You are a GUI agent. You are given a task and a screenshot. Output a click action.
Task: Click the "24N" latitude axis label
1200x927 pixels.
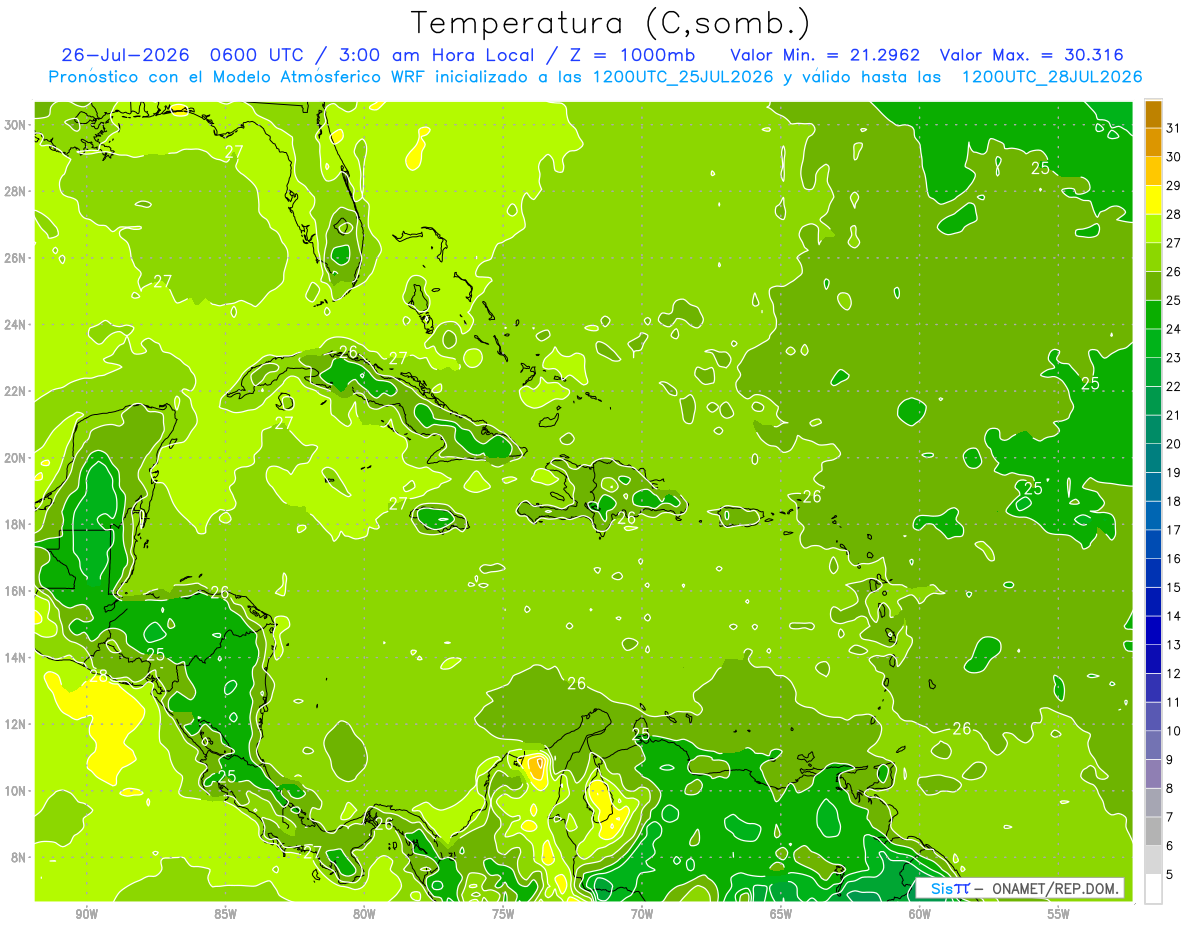16,324
